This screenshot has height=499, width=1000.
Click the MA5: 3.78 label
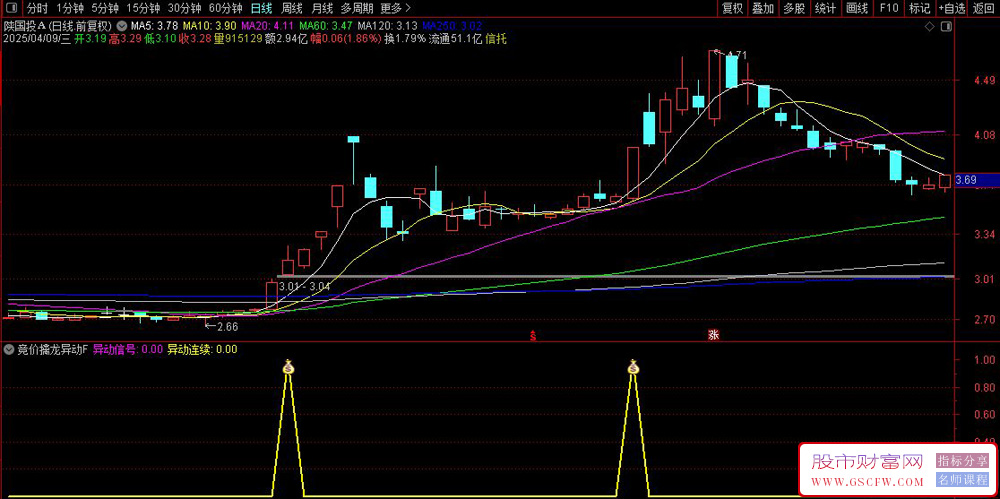click(154, 26)
